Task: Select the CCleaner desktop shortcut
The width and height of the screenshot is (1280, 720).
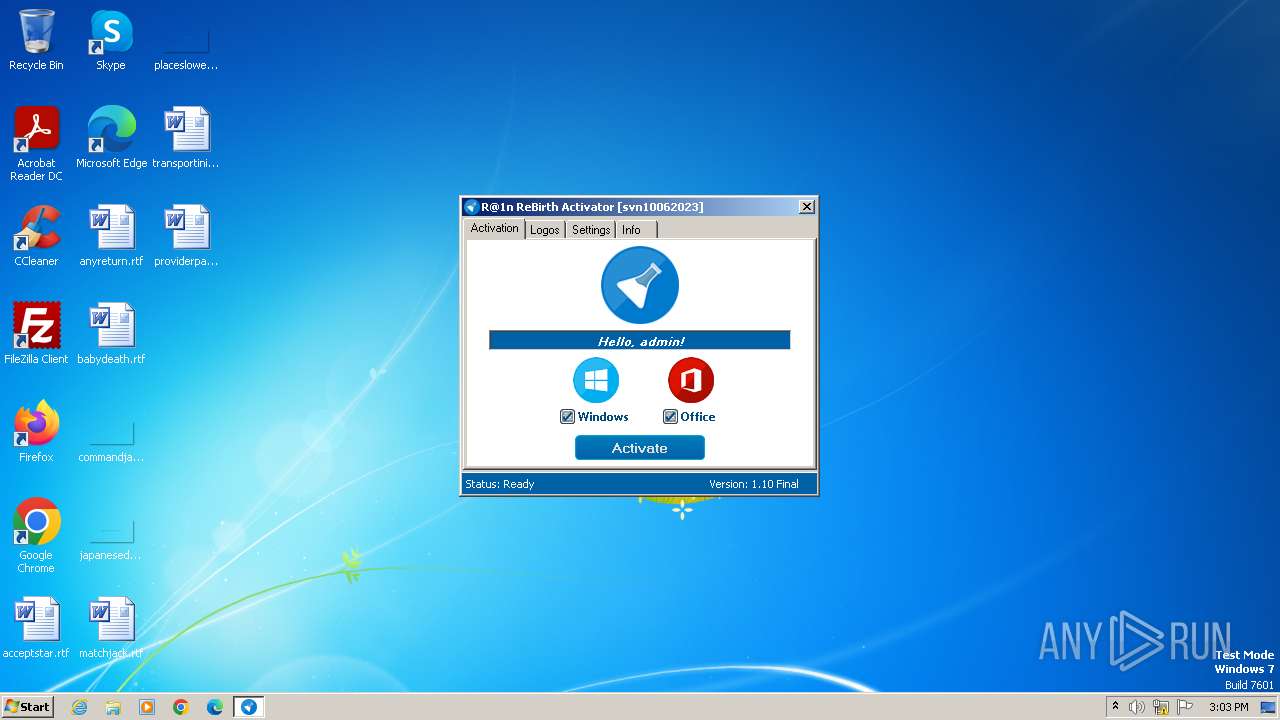Action: tap(36, 237)
